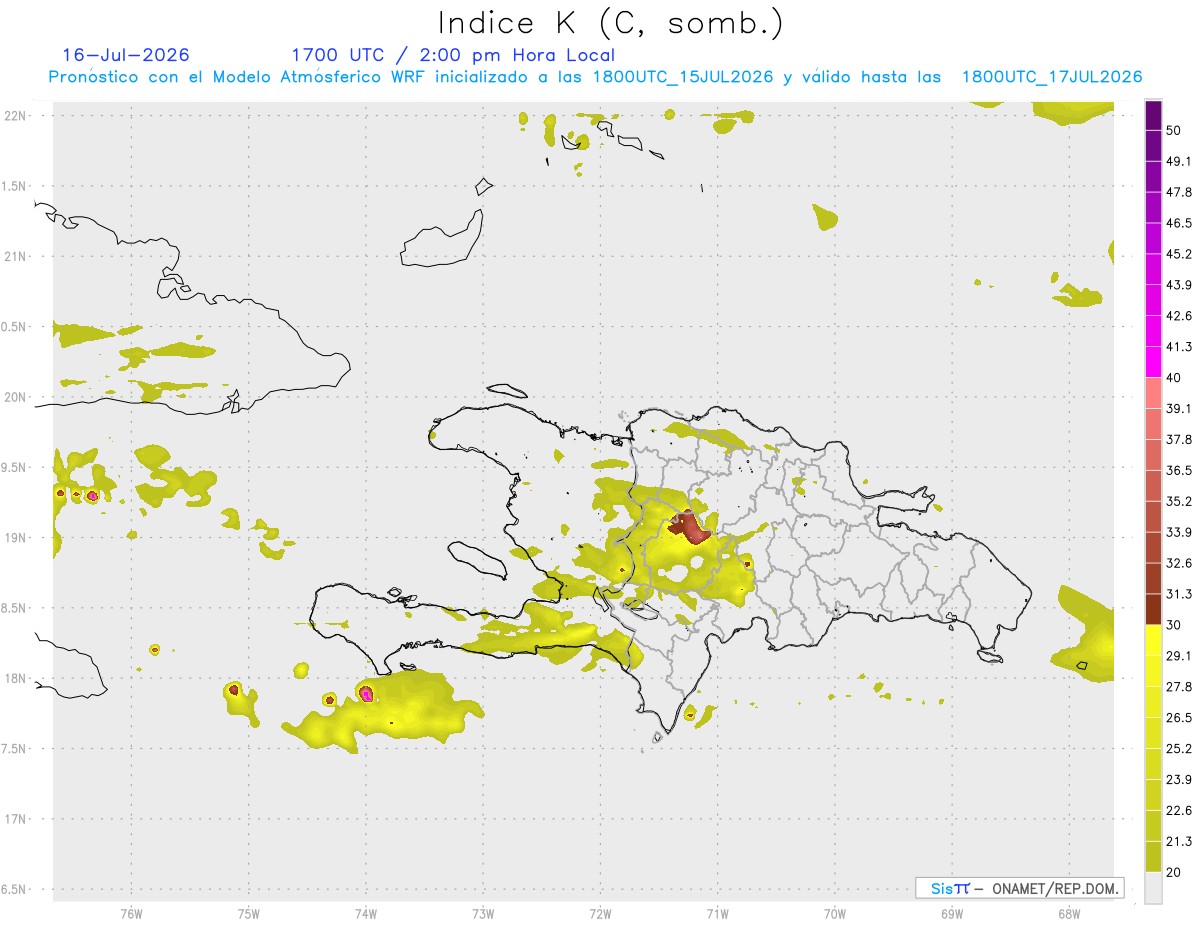Click the "74W" longitude label
The image size is (1200, 927).
[x=366, y=914]
